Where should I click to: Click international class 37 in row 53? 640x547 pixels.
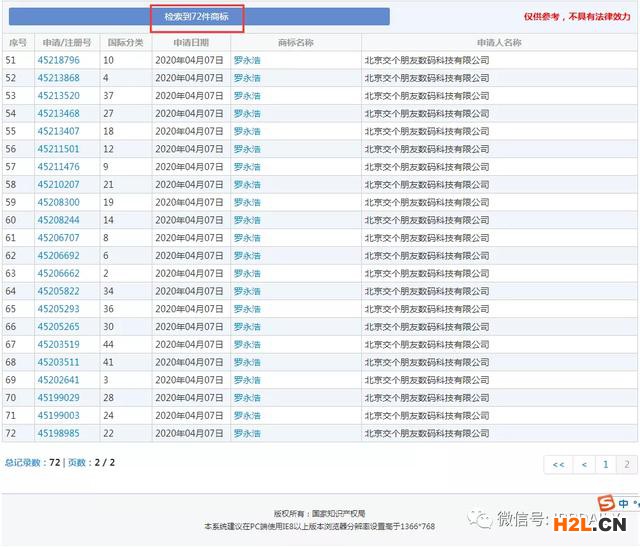pyautogui.click(x=108, y=96)
